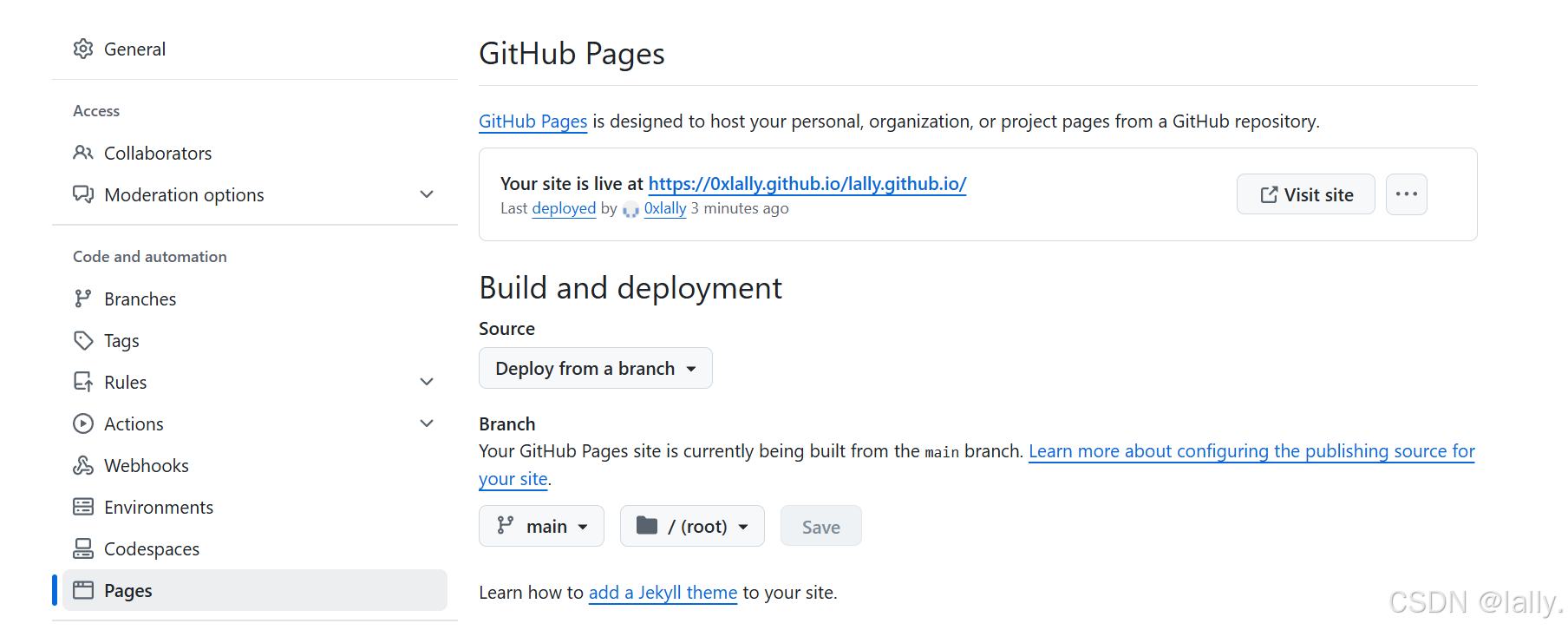Open the three-dot more options menu
The image size is (1568, 630).
coord(1407,194)
